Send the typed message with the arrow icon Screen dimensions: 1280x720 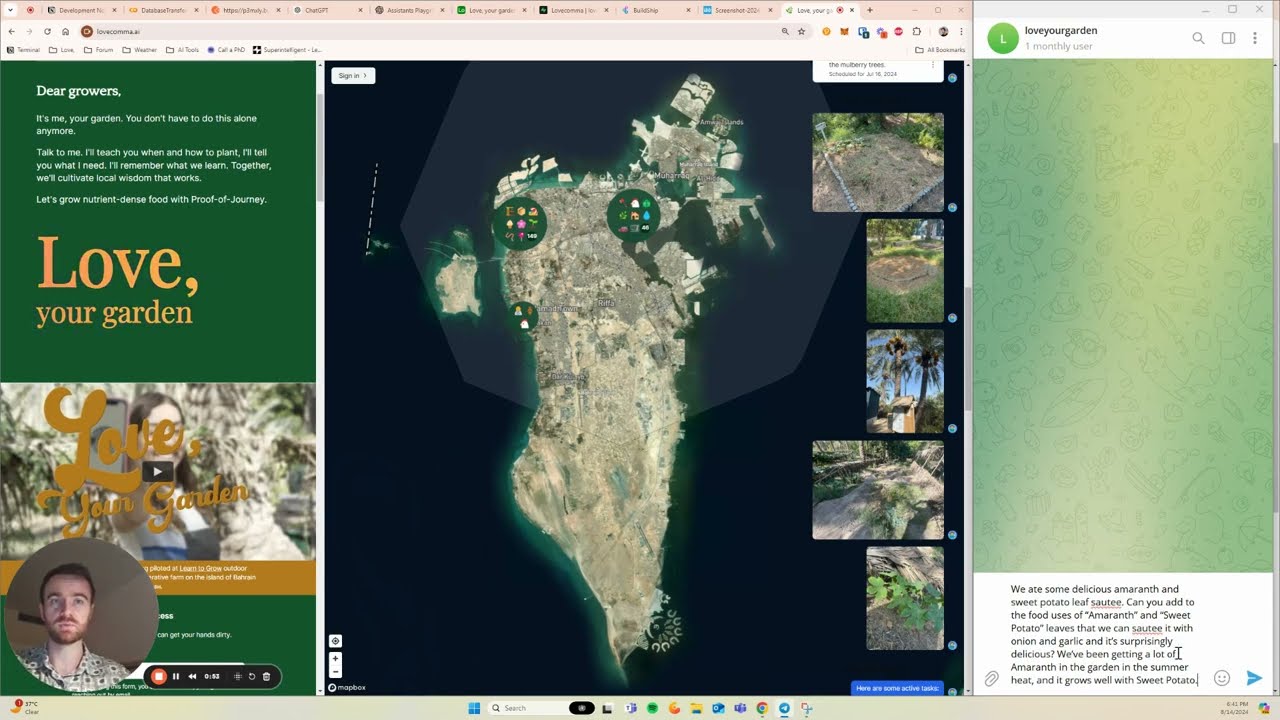(x=1255, y=677)
